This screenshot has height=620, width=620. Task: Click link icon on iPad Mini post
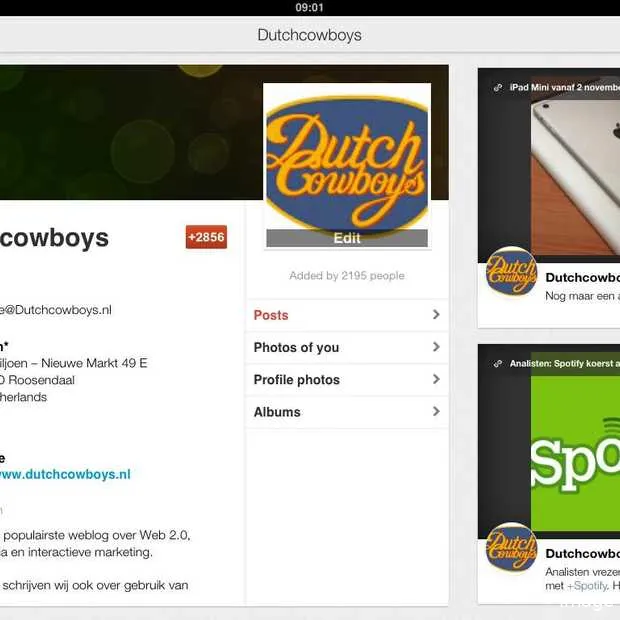click(498, 87)
